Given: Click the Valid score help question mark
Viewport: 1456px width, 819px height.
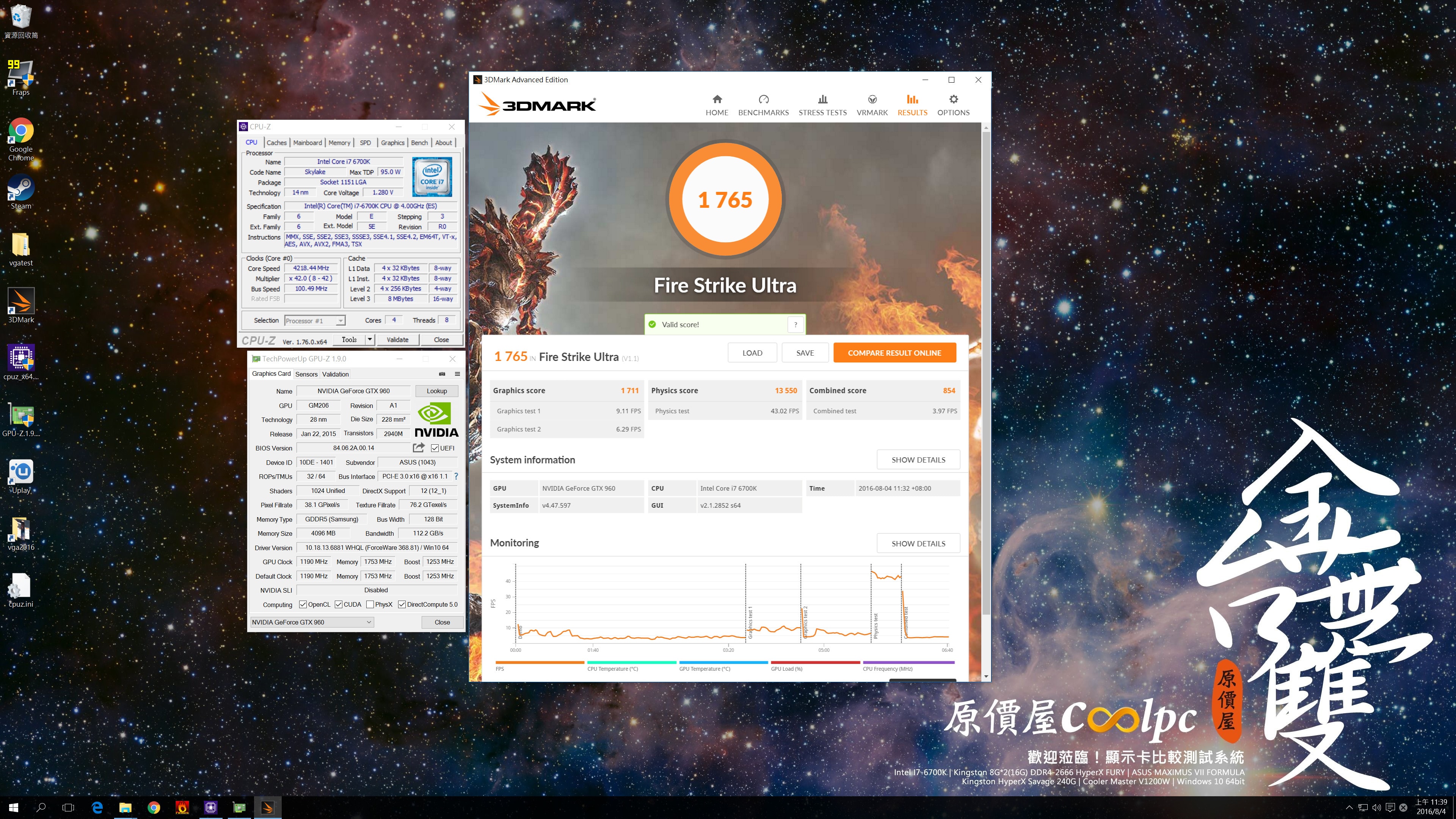Looking at the screenshot, I should pos(795,325).
